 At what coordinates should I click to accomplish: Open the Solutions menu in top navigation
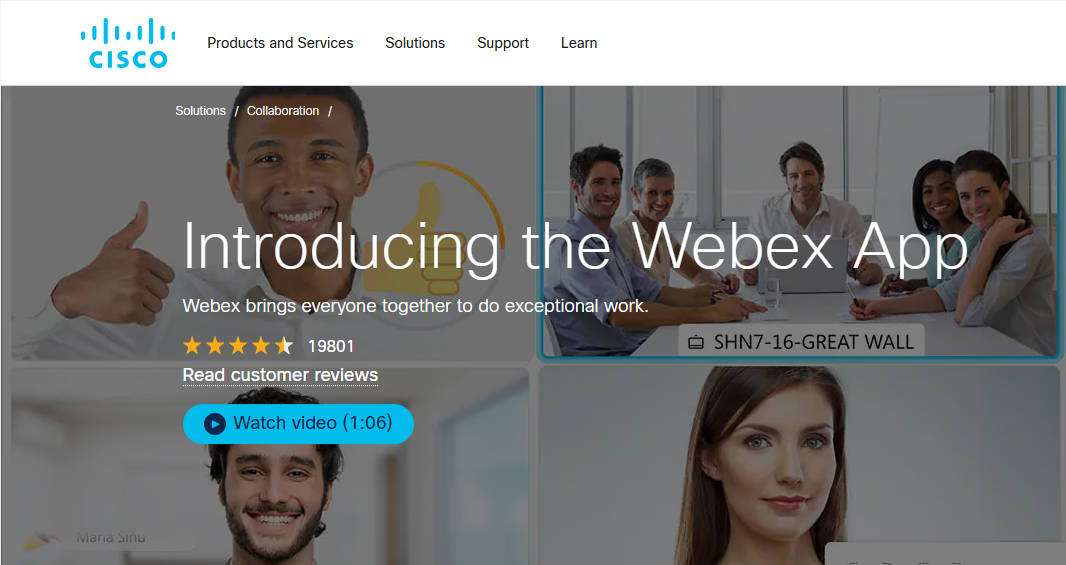[x=415, y=43]
